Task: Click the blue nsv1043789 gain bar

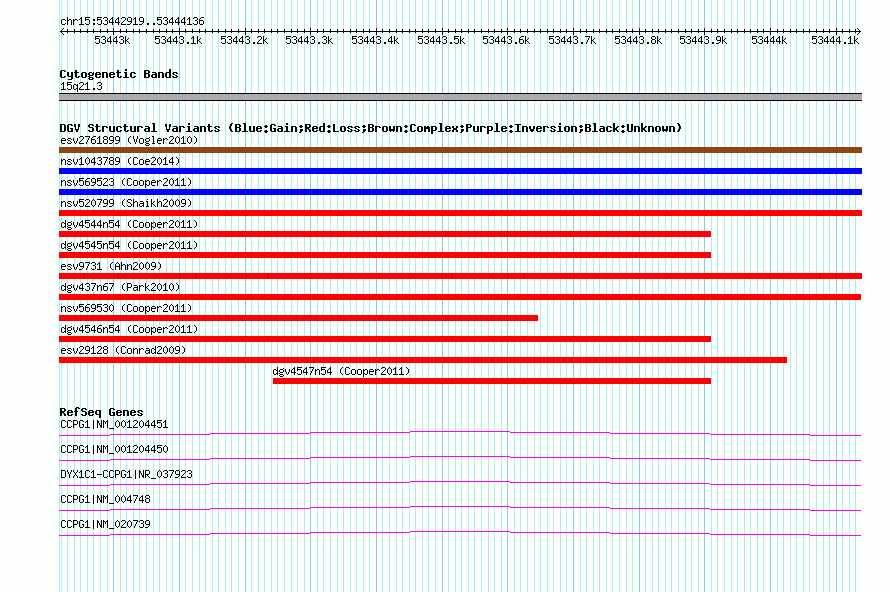Action: coord(460,171)
